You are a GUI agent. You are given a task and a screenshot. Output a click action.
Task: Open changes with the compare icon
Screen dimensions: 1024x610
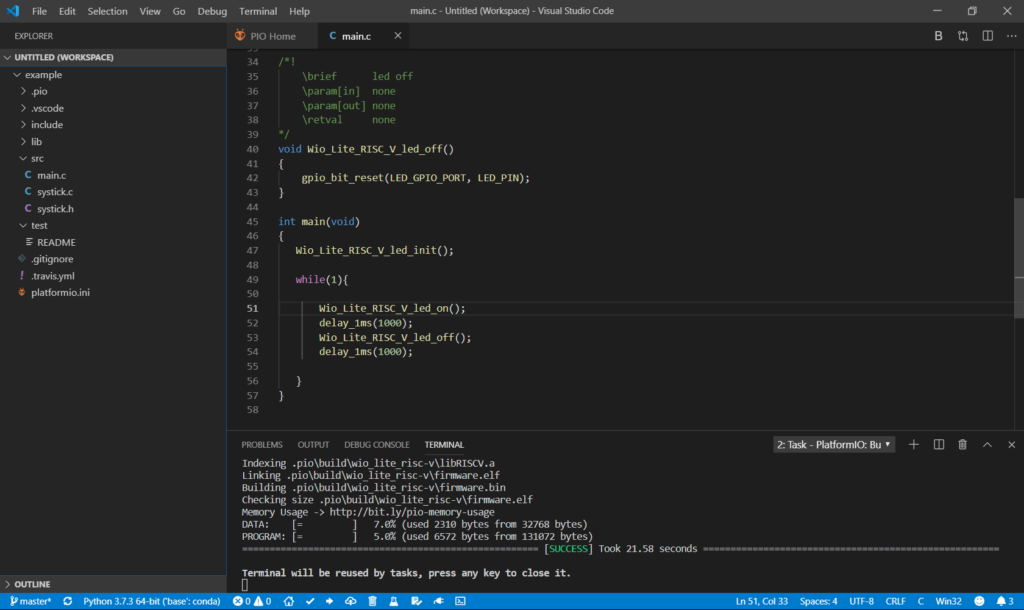(x=962, y=36)
